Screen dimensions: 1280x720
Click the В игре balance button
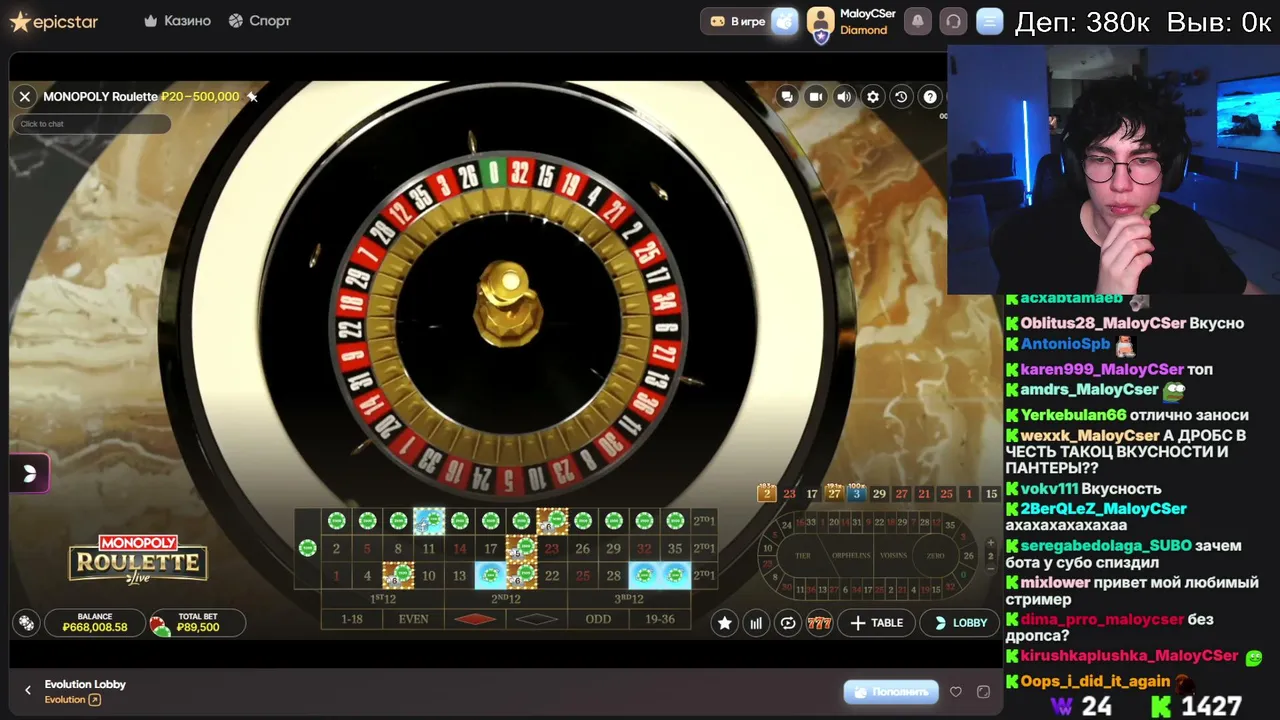click(x=738, y=21)
